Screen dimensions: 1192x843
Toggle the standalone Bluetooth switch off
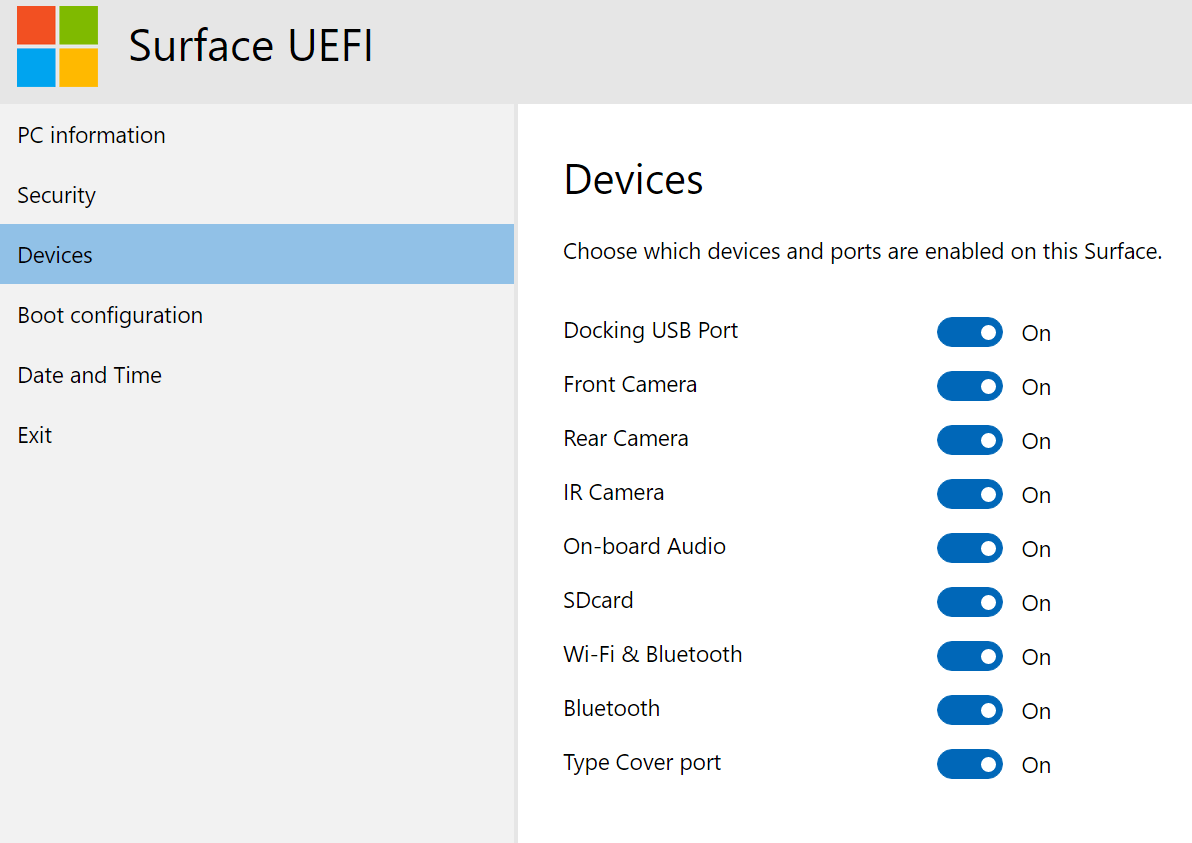969,710
